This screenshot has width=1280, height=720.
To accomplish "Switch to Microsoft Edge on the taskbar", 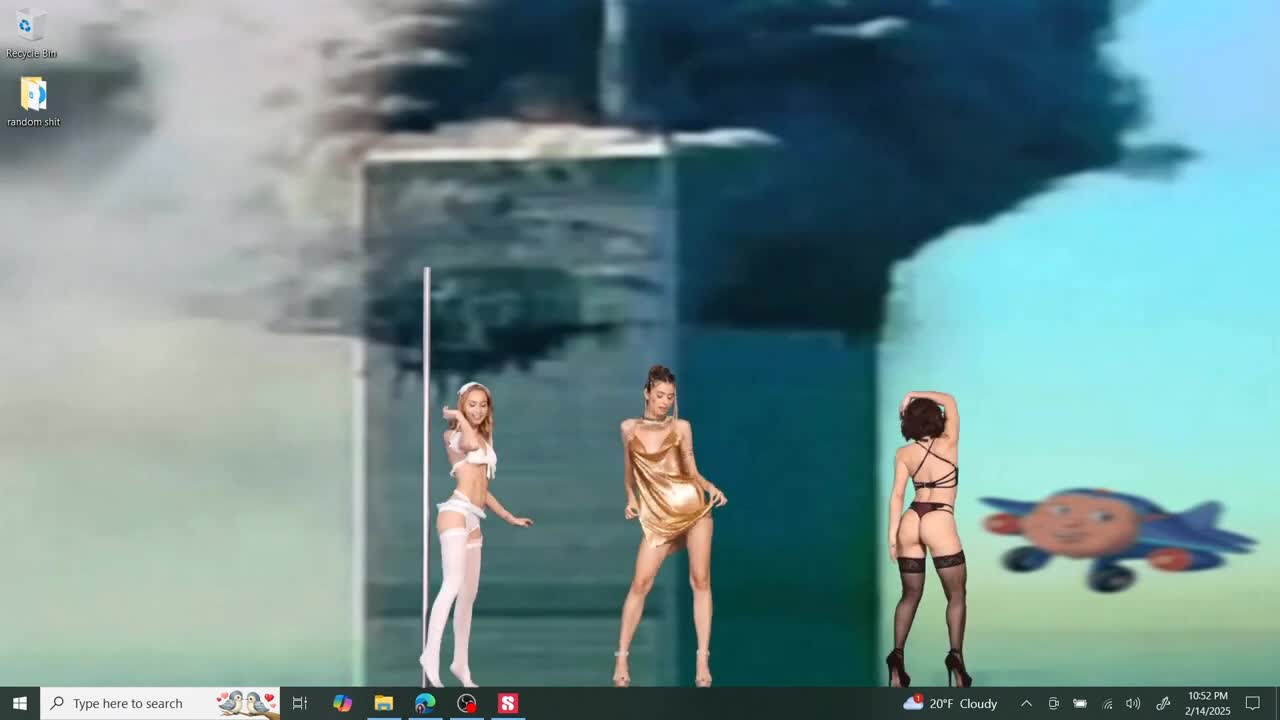I will point(425,703).
